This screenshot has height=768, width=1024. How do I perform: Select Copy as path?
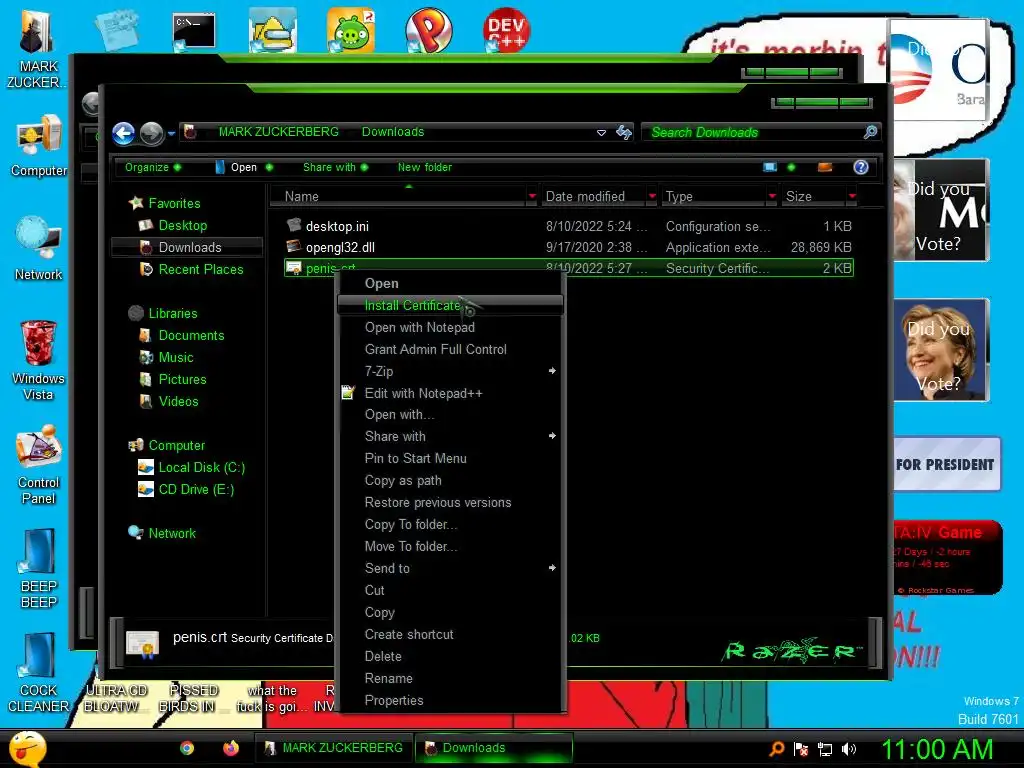coord(450,481)
